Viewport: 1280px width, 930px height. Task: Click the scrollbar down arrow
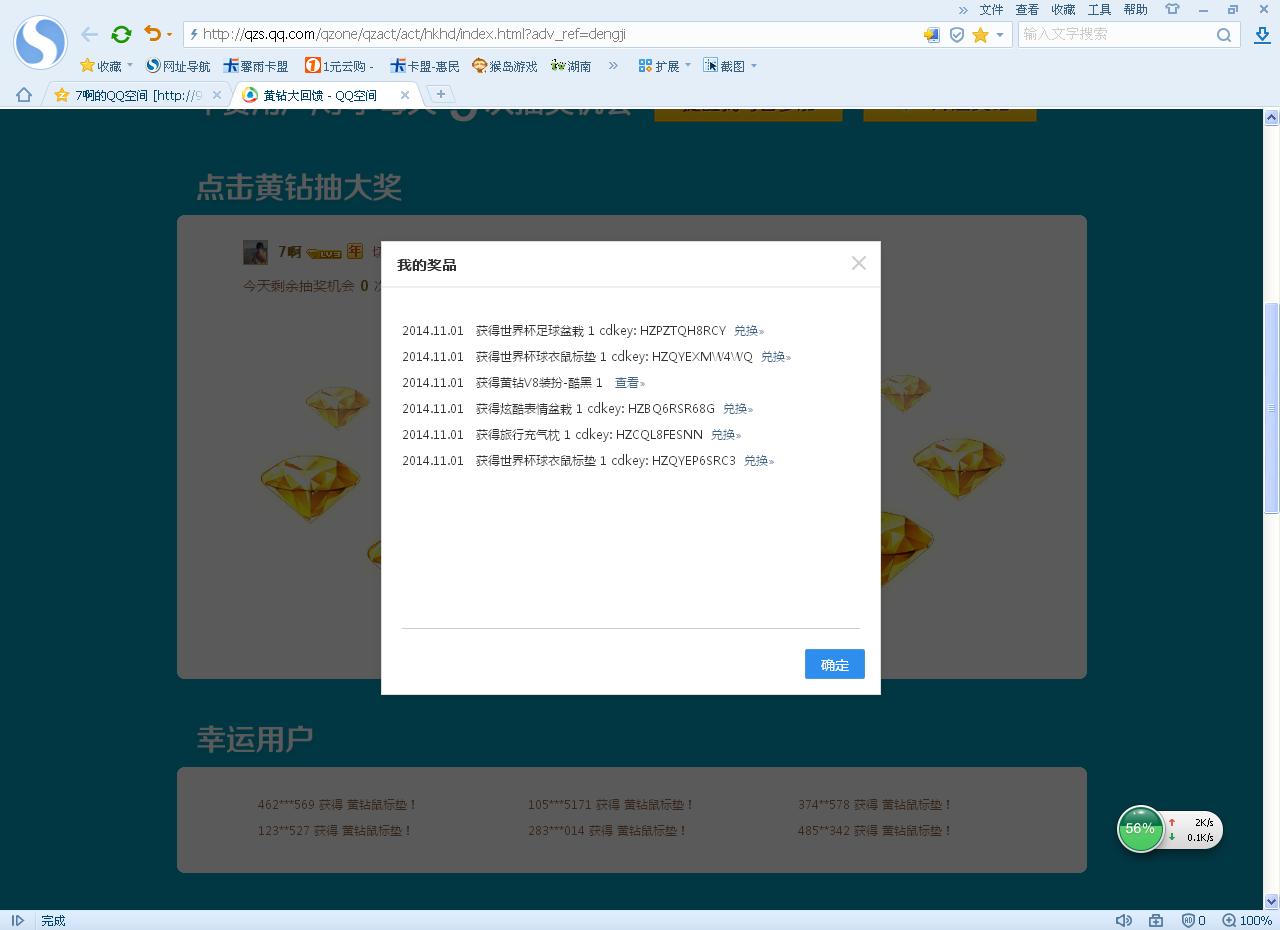click(x=1272, y=901)
